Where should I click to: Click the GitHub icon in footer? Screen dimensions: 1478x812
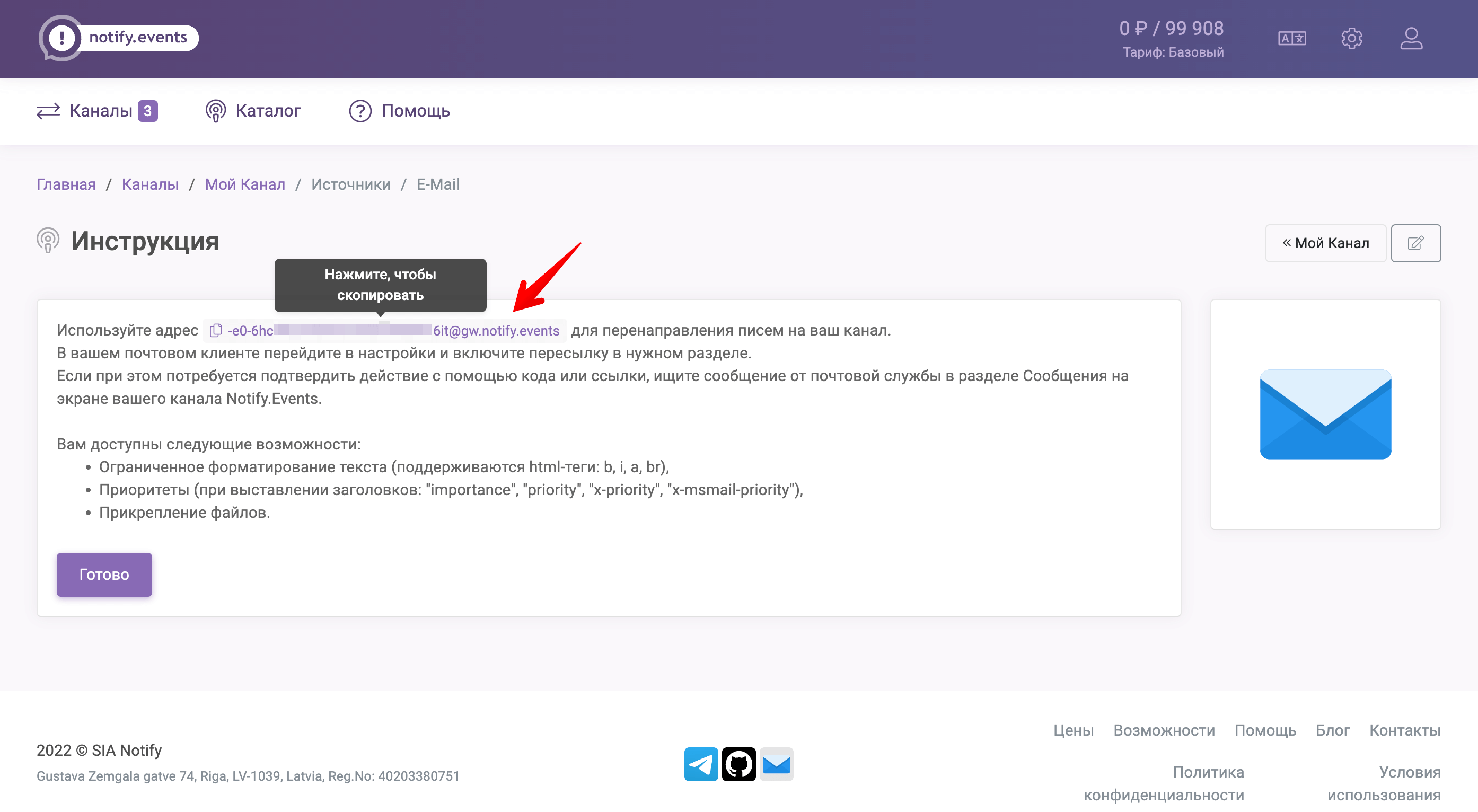click(739, 763)
